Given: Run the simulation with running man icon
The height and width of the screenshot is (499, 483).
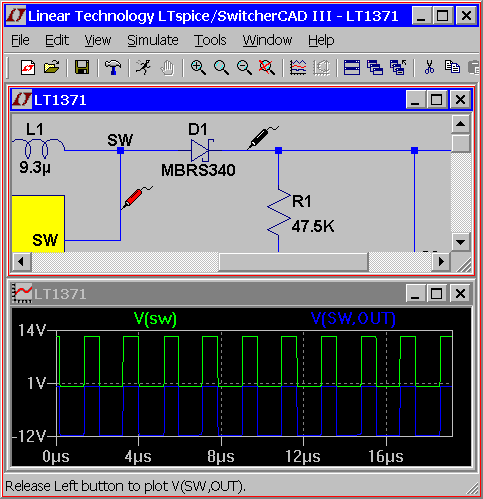Looking at the screenshot, I should pos(143,68).
